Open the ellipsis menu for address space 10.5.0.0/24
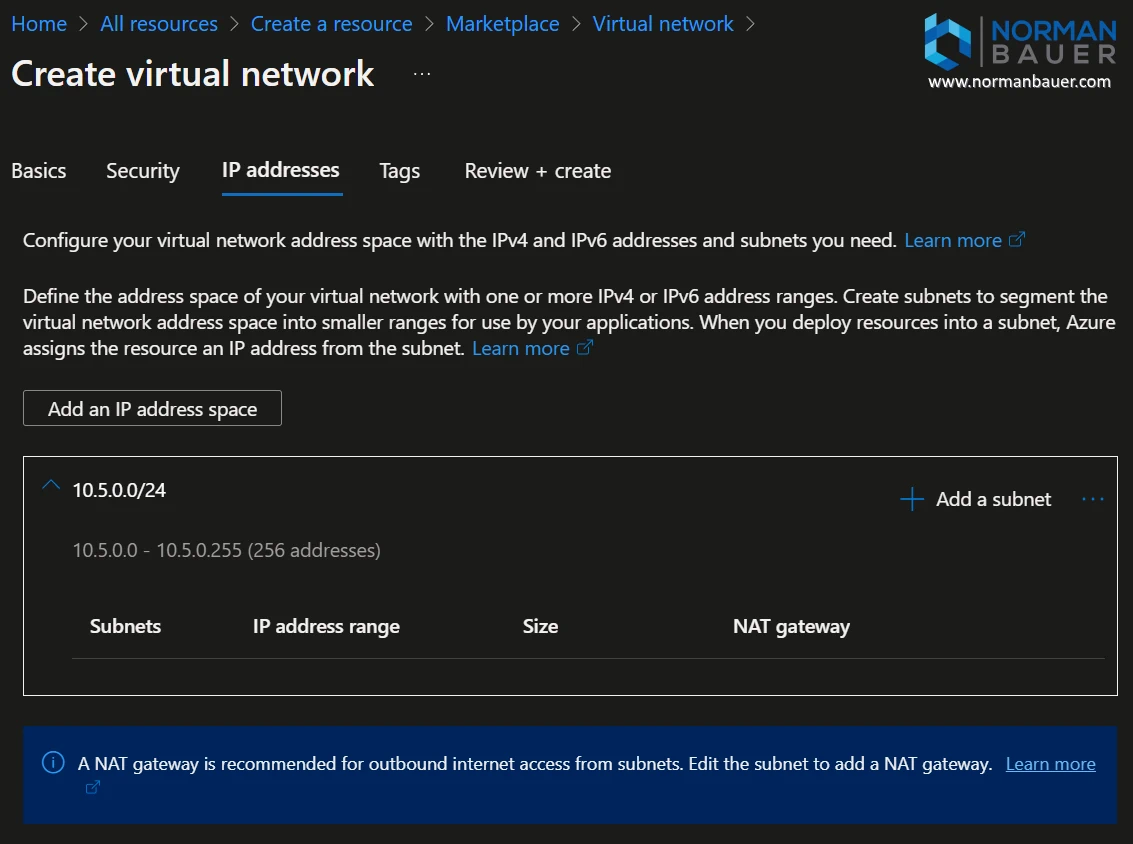The image size is (1133, 844). [1092, 499]
